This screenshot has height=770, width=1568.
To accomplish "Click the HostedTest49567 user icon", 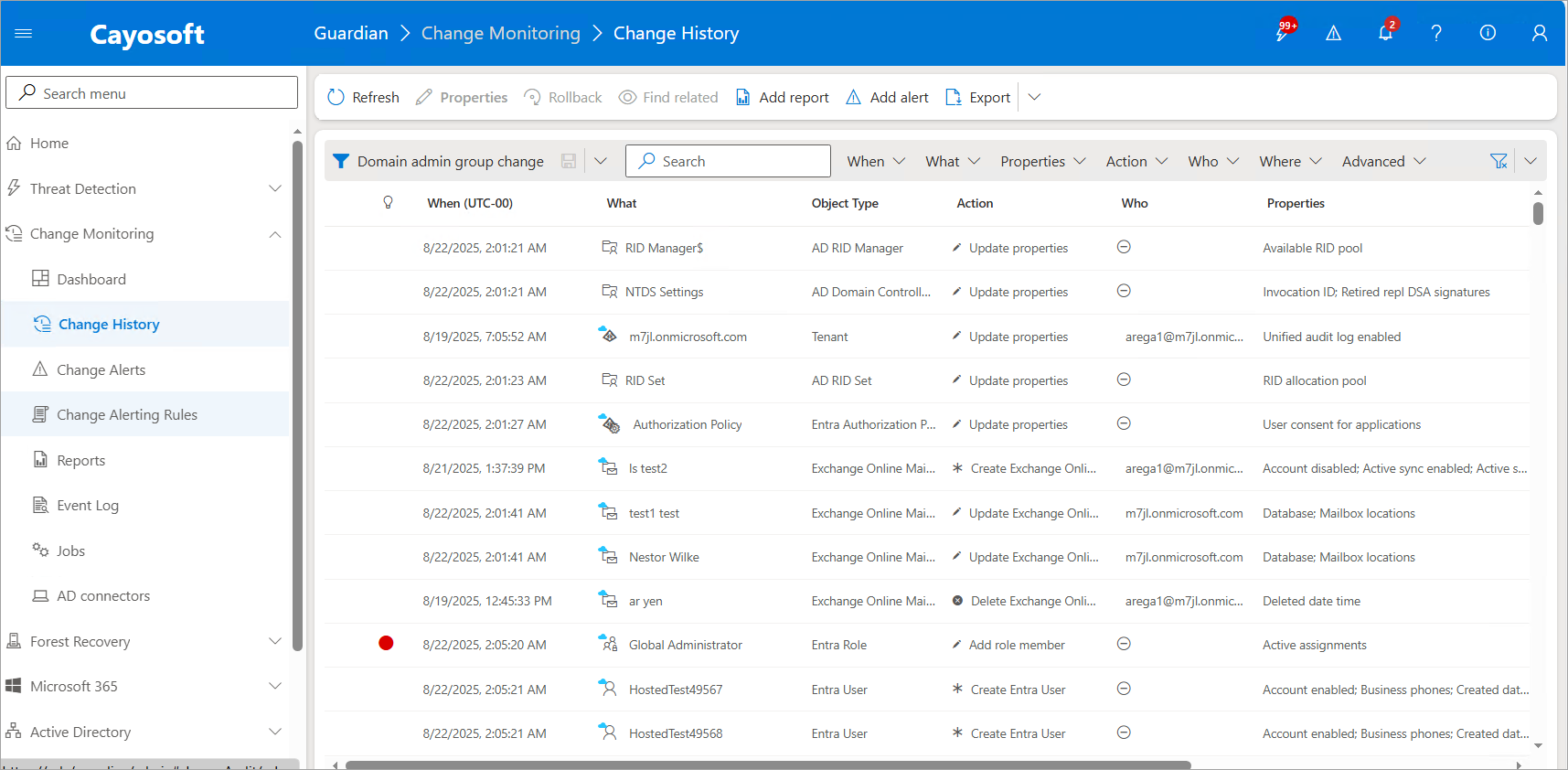I will 608,688.
